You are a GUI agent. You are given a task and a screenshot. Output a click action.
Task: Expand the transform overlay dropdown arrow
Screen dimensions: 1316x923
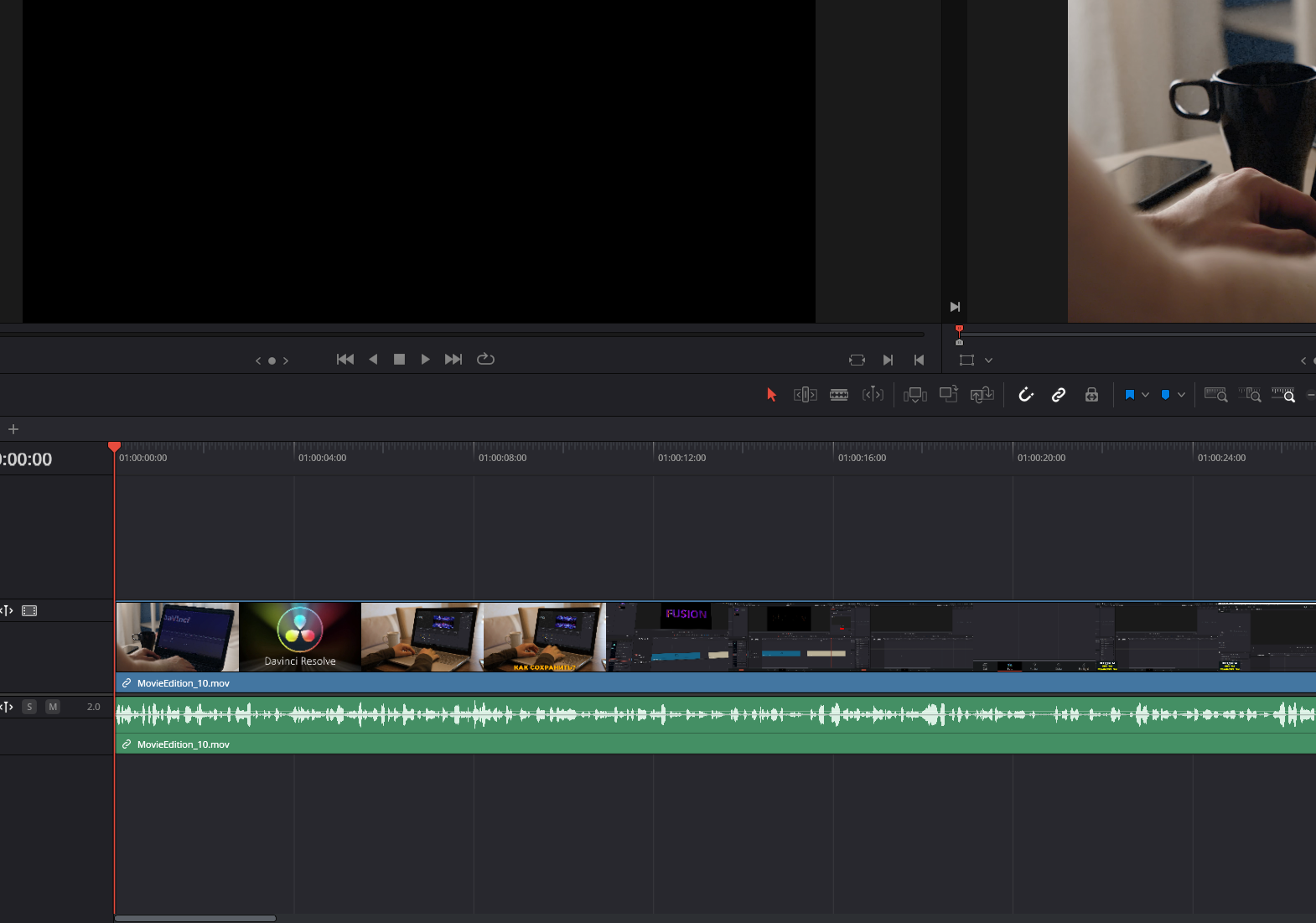tap(989, 360)
